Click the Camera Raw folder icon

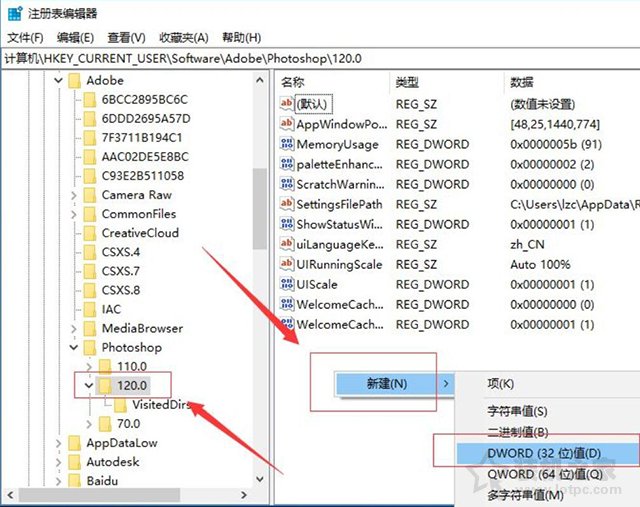(x=89, y=195)
